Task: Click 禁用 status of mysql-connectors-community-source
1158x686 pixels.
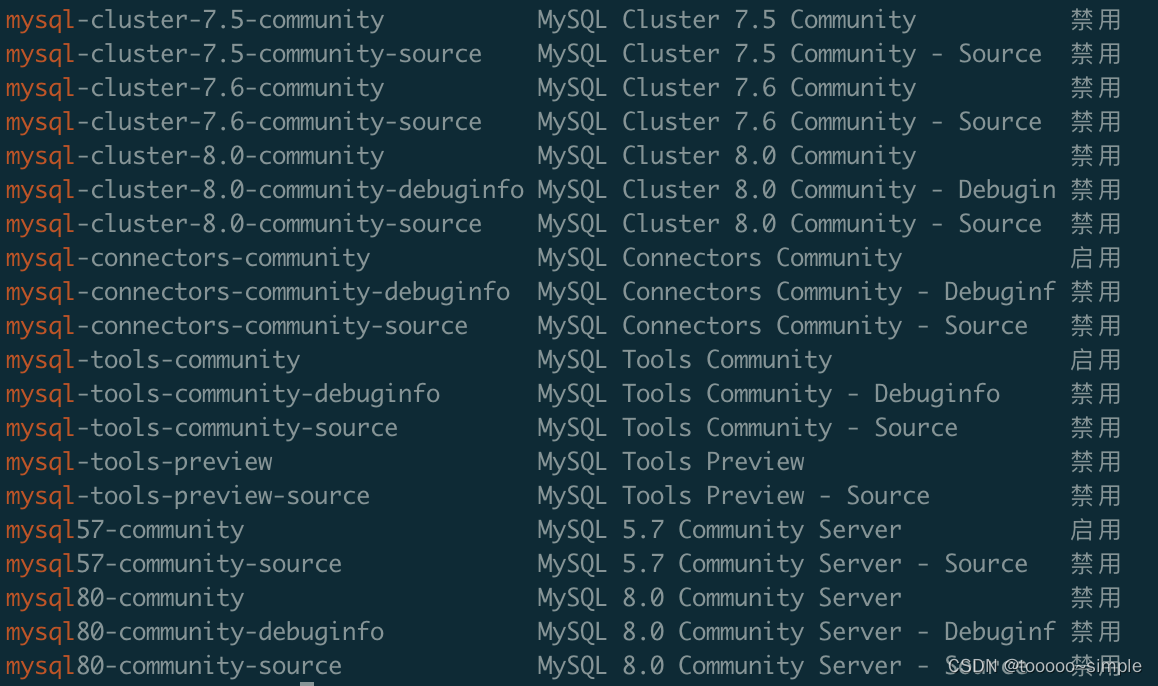Action: 1096,326
